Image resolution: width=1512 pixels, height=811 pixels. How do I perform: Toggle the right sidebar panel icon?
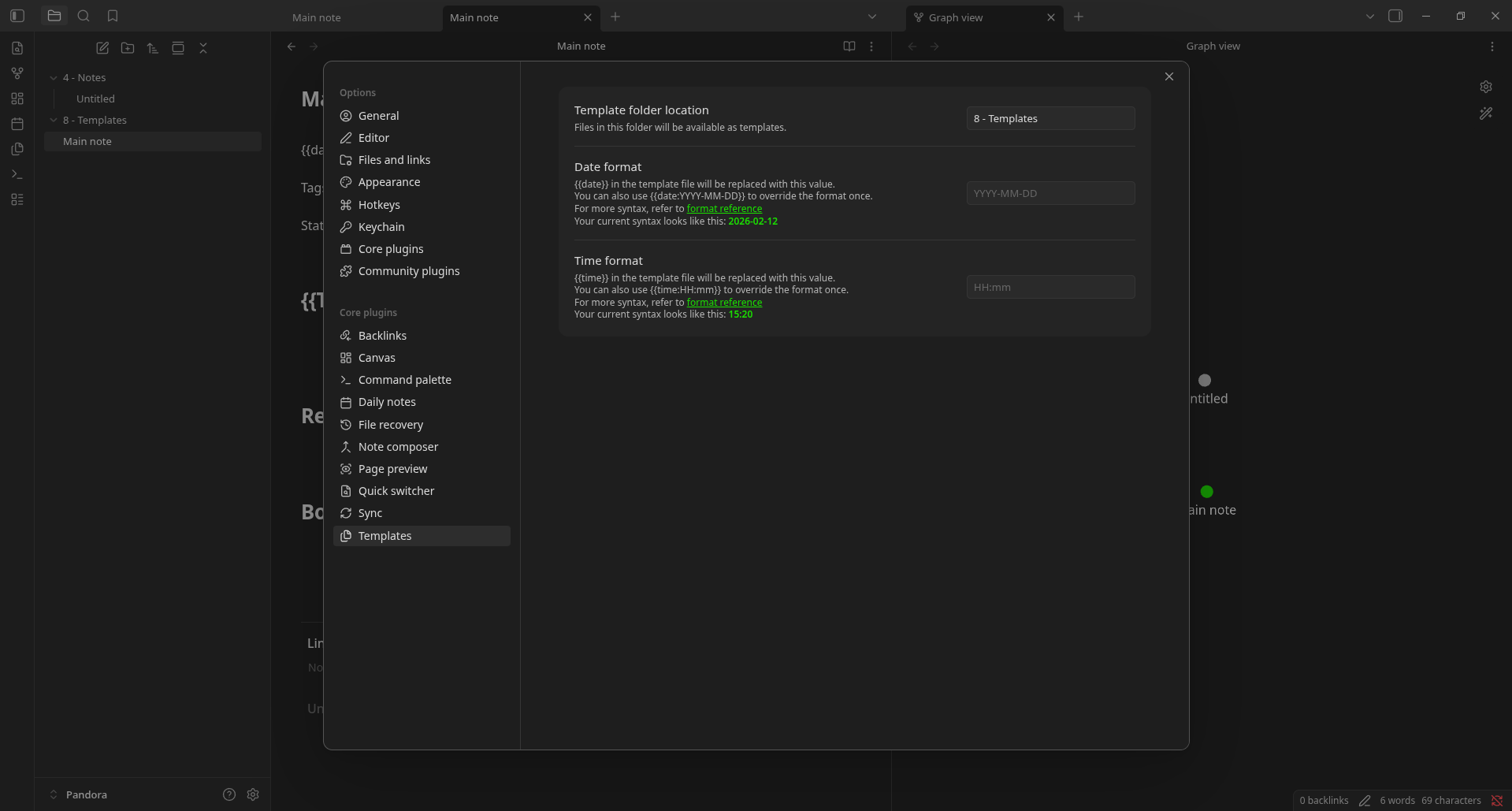(x=1395, y=16)
